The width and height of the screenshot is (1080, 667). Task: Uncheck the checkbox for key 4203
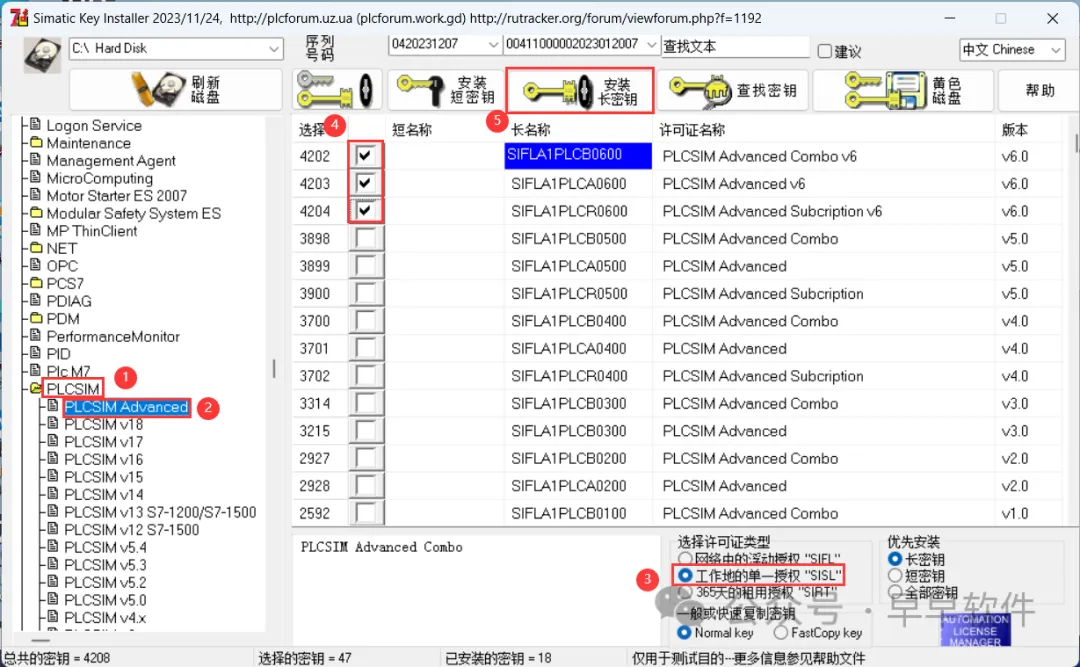(x=365, y=183)
